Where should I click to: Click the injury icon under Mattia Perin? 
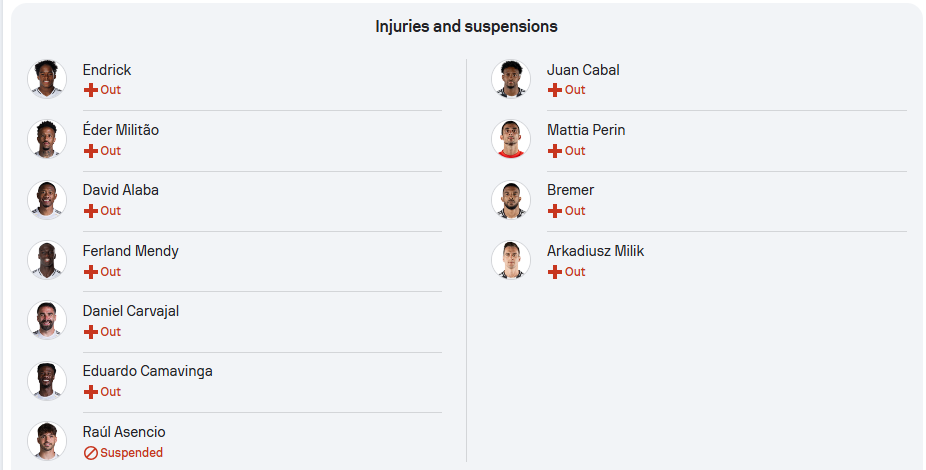(x=555, y=151)
